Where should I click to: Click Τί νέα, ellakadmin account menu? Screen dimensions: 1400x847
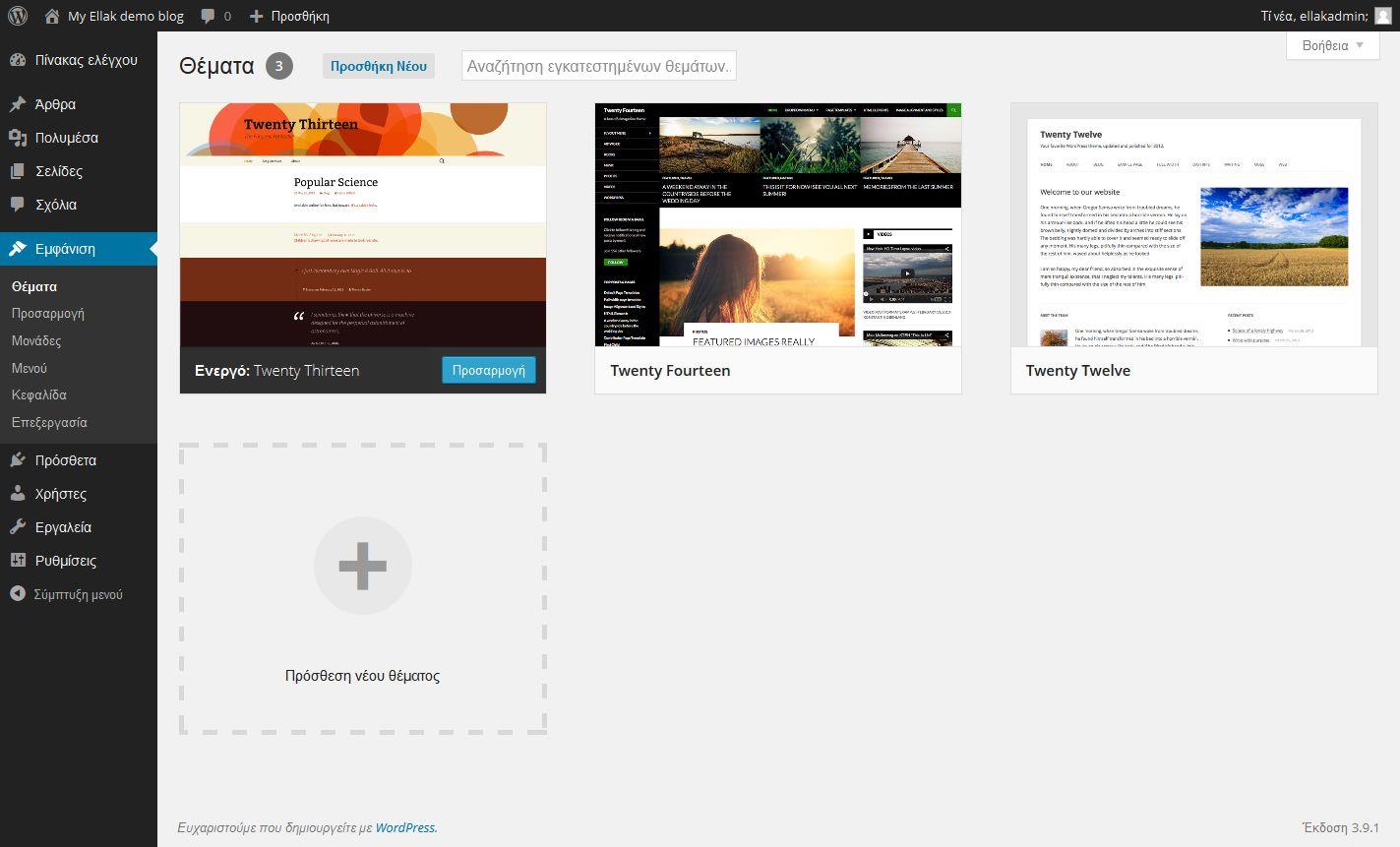tap(1314, 16)
